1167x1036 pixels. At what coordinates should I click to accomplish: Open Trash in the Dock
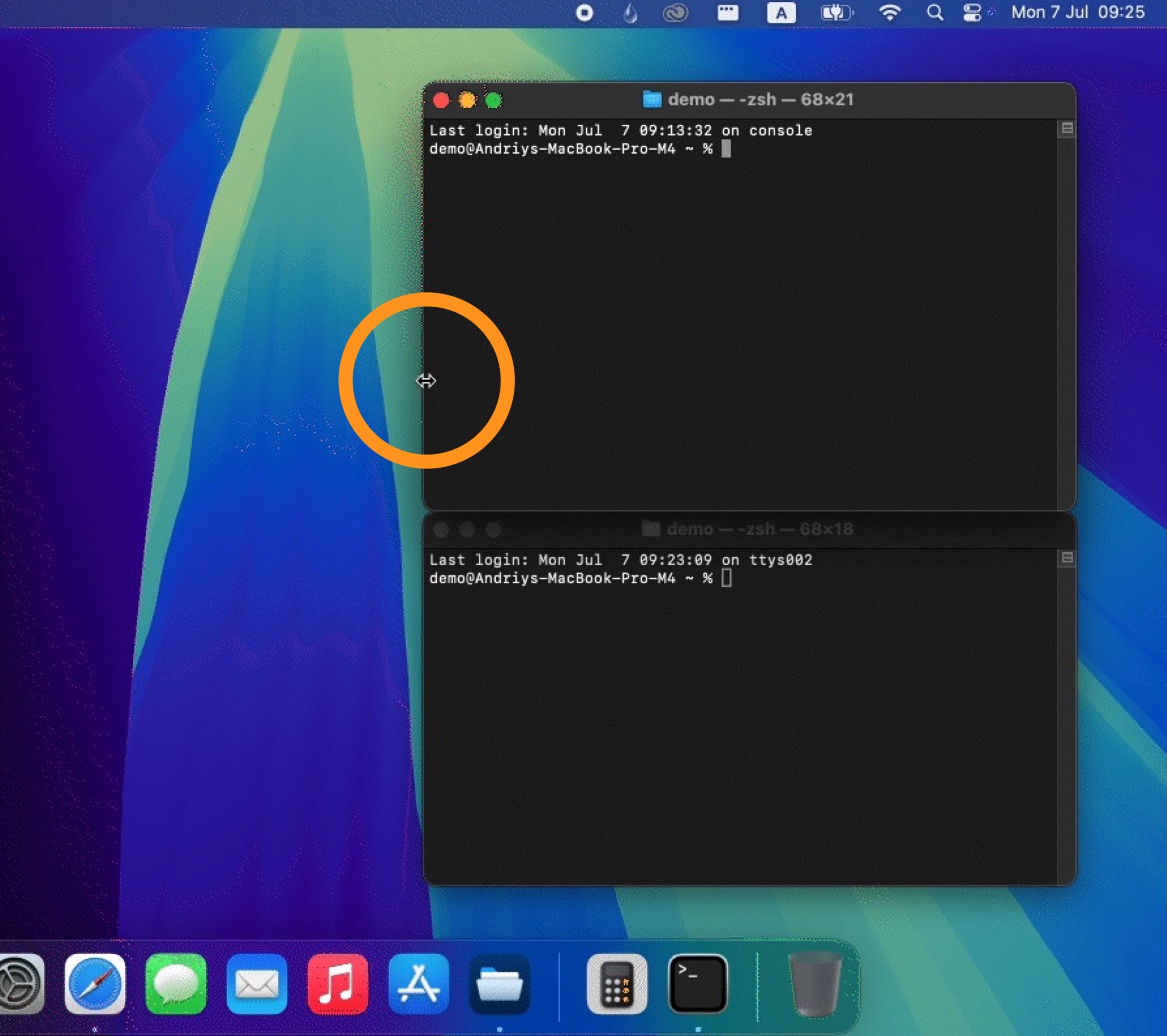point(814,983)
